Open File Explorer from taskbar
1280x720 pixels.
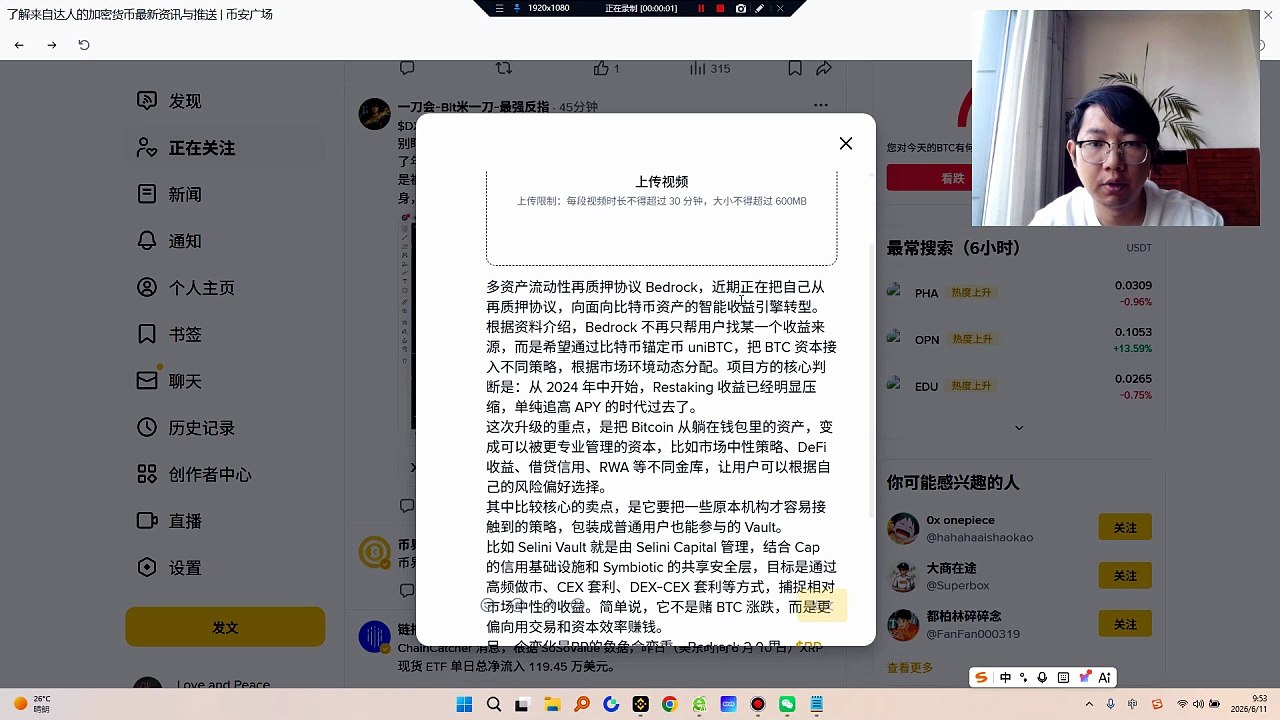tap(552, 704)
